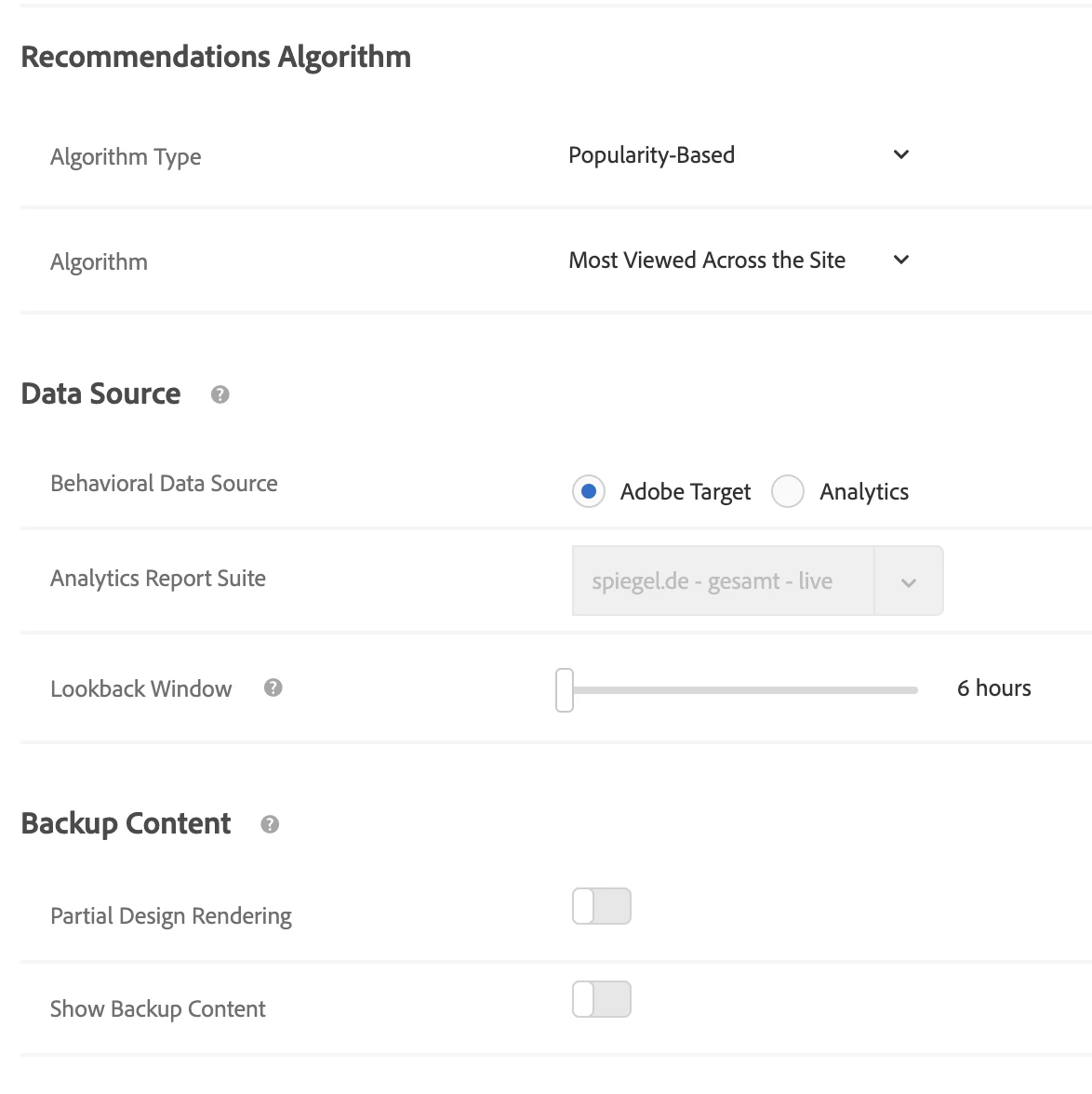Click the Adobe Target option label
The height and width of the screenshot is (1094, 1092).
pyautogui.click(x=686, y=491)
